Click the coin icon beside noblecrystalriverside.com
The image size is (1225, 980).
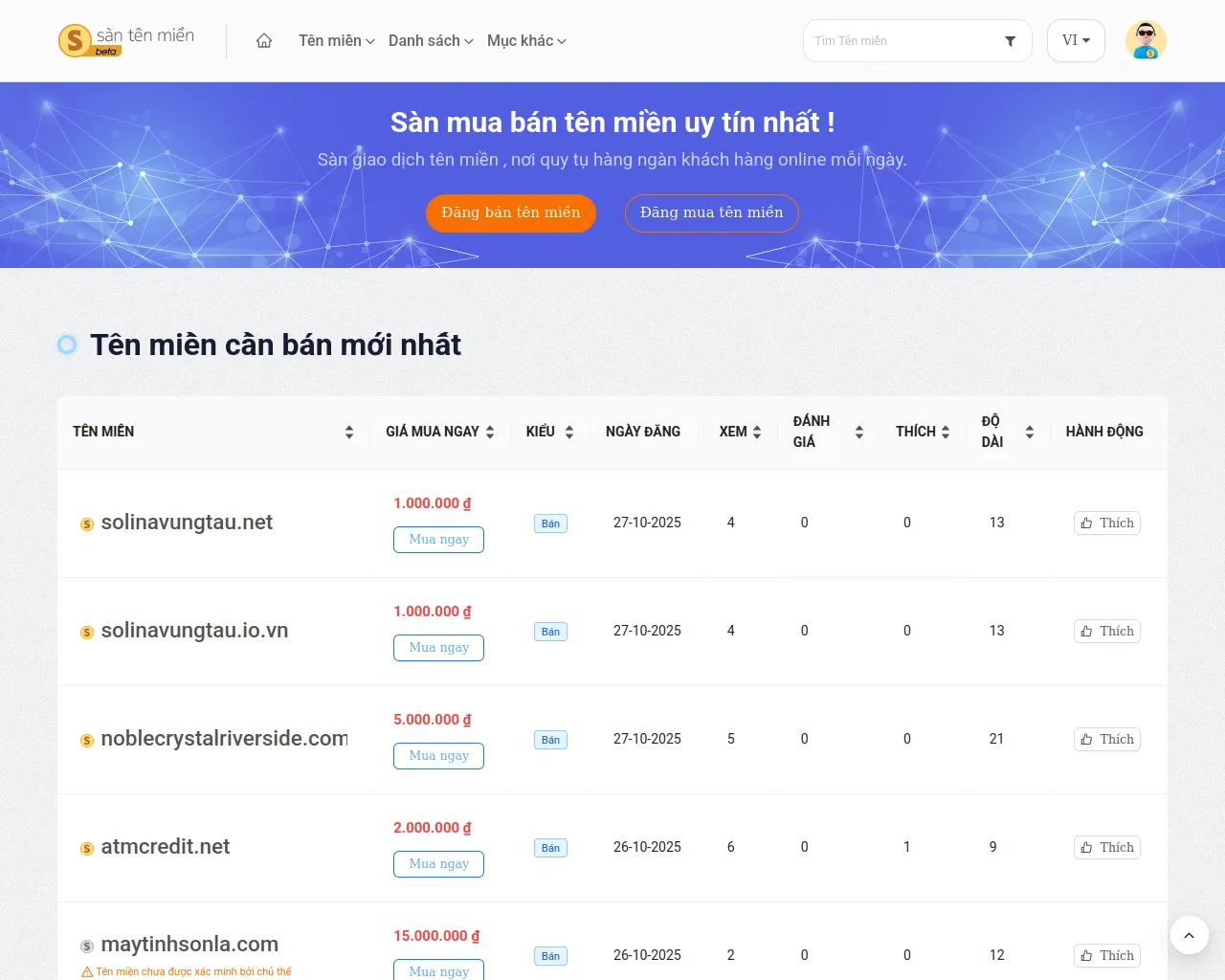click(87, 740)
